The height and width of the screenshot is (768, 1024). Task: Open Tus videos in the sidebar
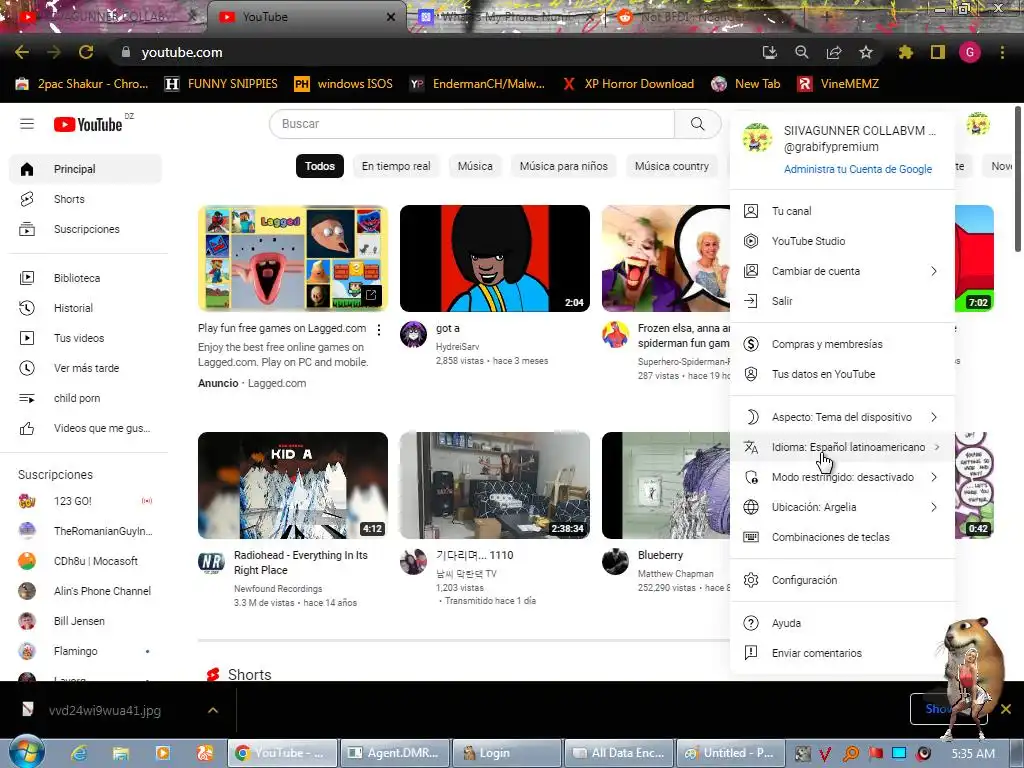click(86, 338)
